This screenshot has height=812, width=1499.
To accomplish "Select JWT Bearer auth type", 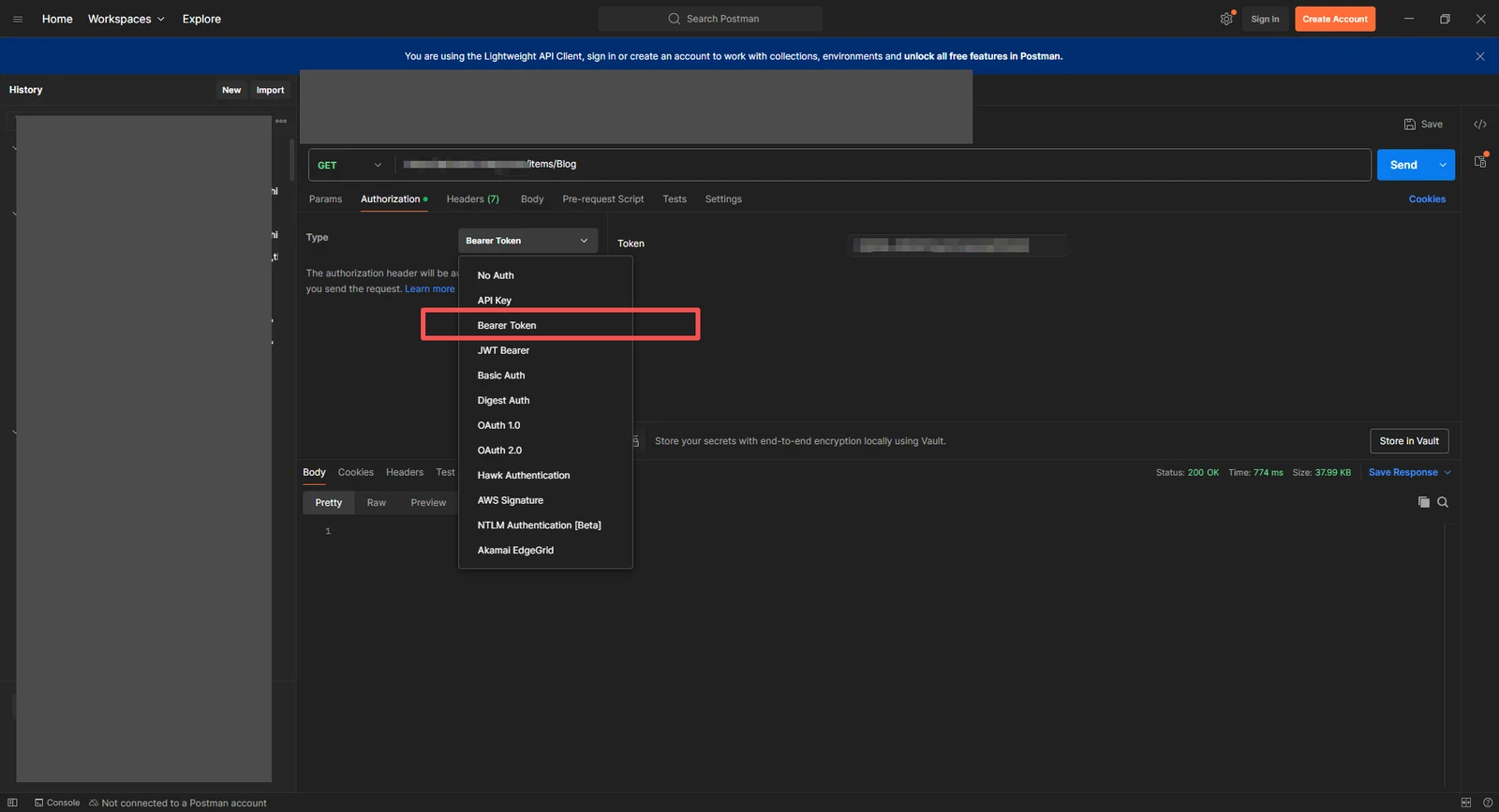I will (545, 350).
